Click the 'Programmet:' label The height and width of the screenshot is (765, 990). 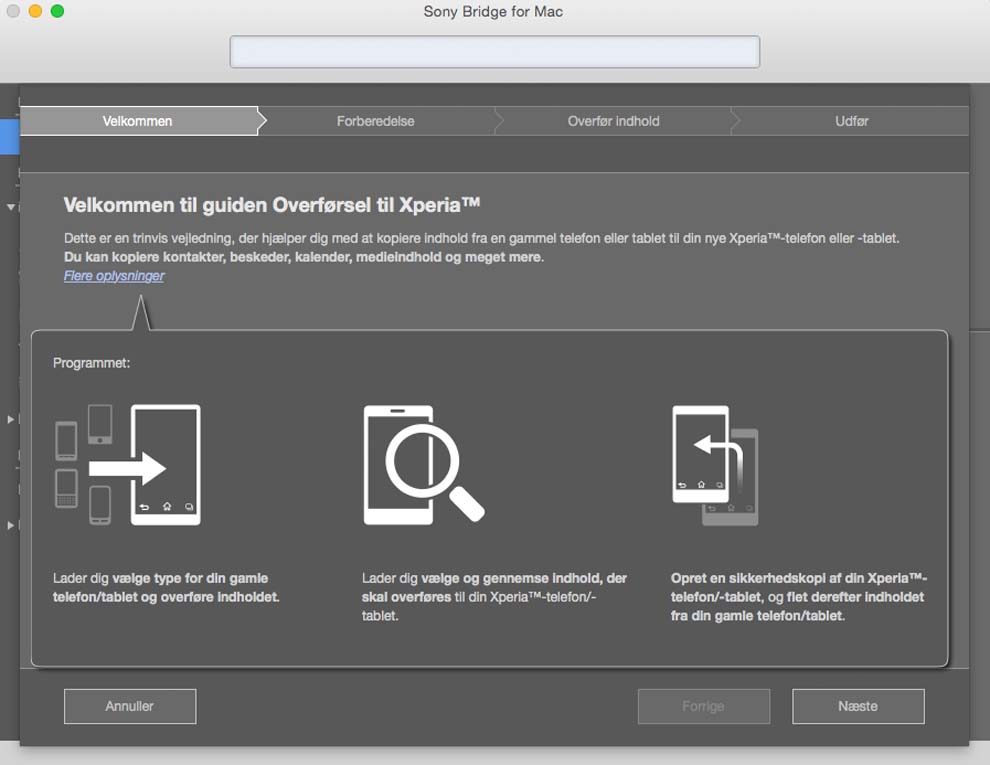pyautogui.click(x=92, y=363)
